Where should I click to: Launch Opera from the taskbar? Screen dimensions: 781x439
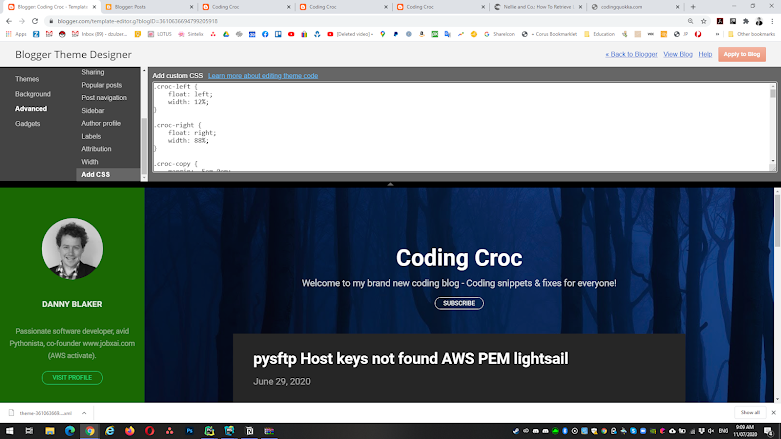point(149,431)
